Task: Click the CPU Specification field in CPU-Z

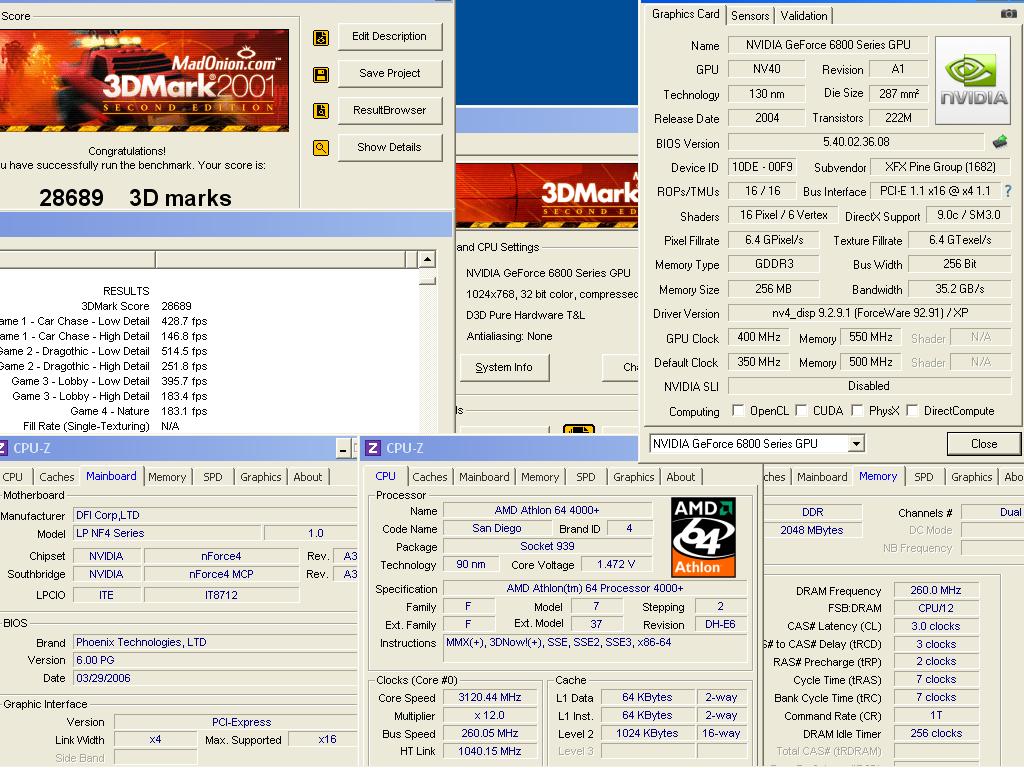Action: [595, 588]
